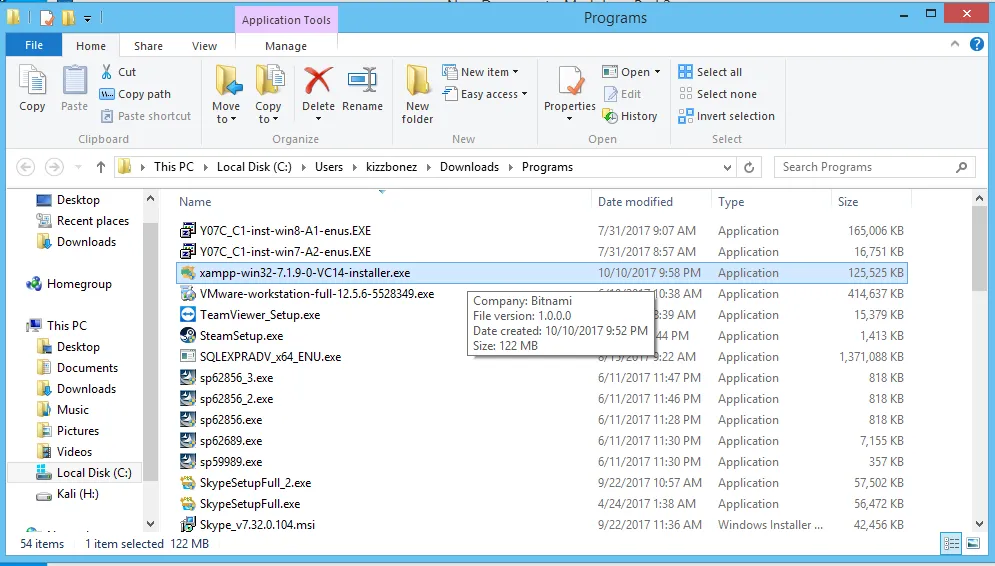The image size is (995, 566).
Task: Switch to the Share tab
Action: coord(148,46)
